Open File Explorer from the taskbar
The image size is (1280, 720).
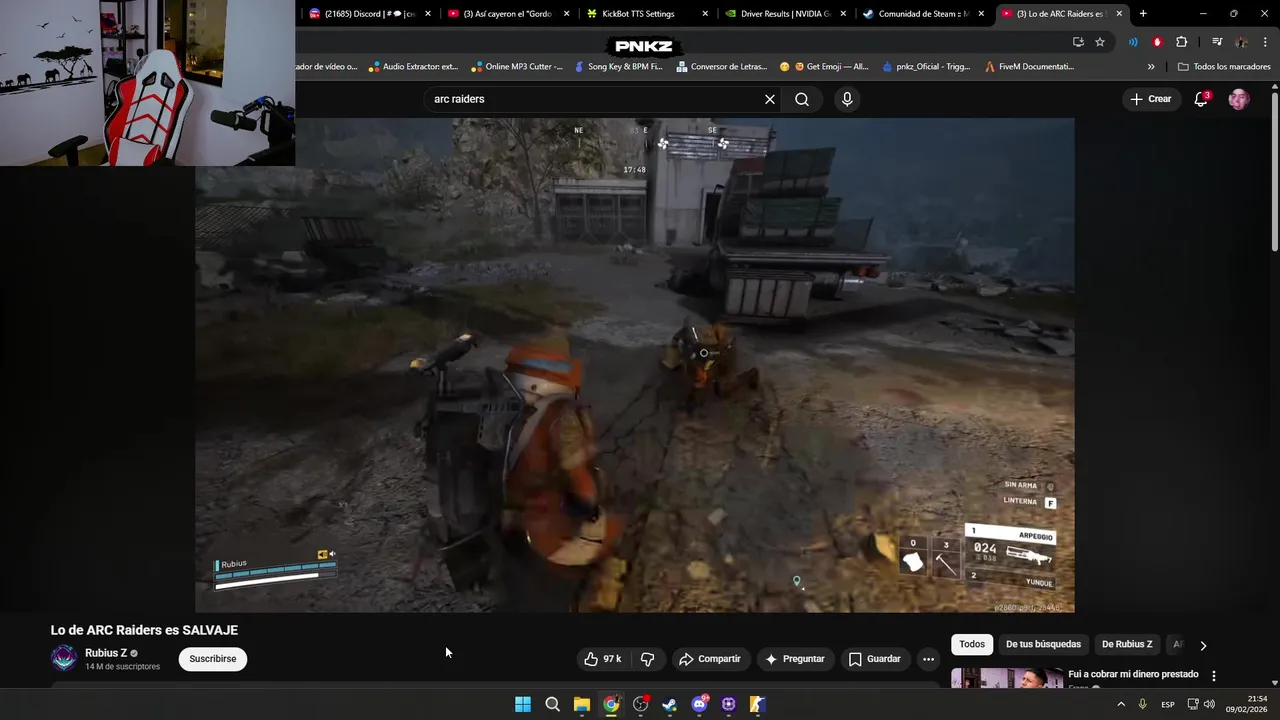[582, 704]
